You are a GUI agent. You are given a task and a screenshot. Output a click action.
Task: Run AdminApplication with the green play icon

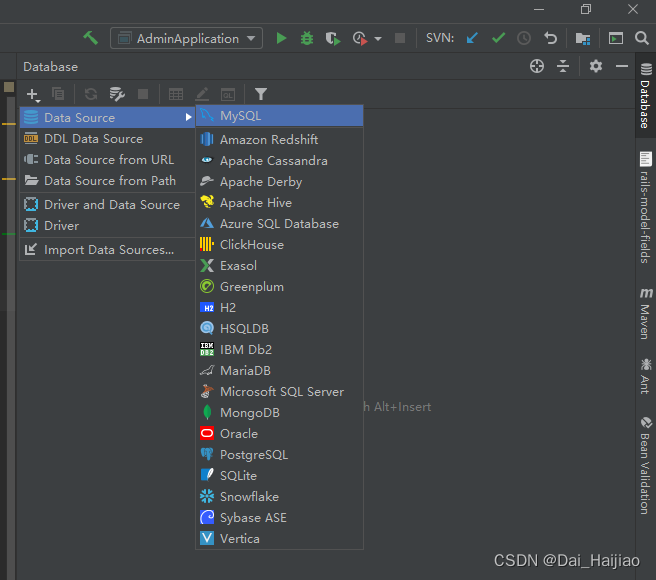click(x=281, y=38)
